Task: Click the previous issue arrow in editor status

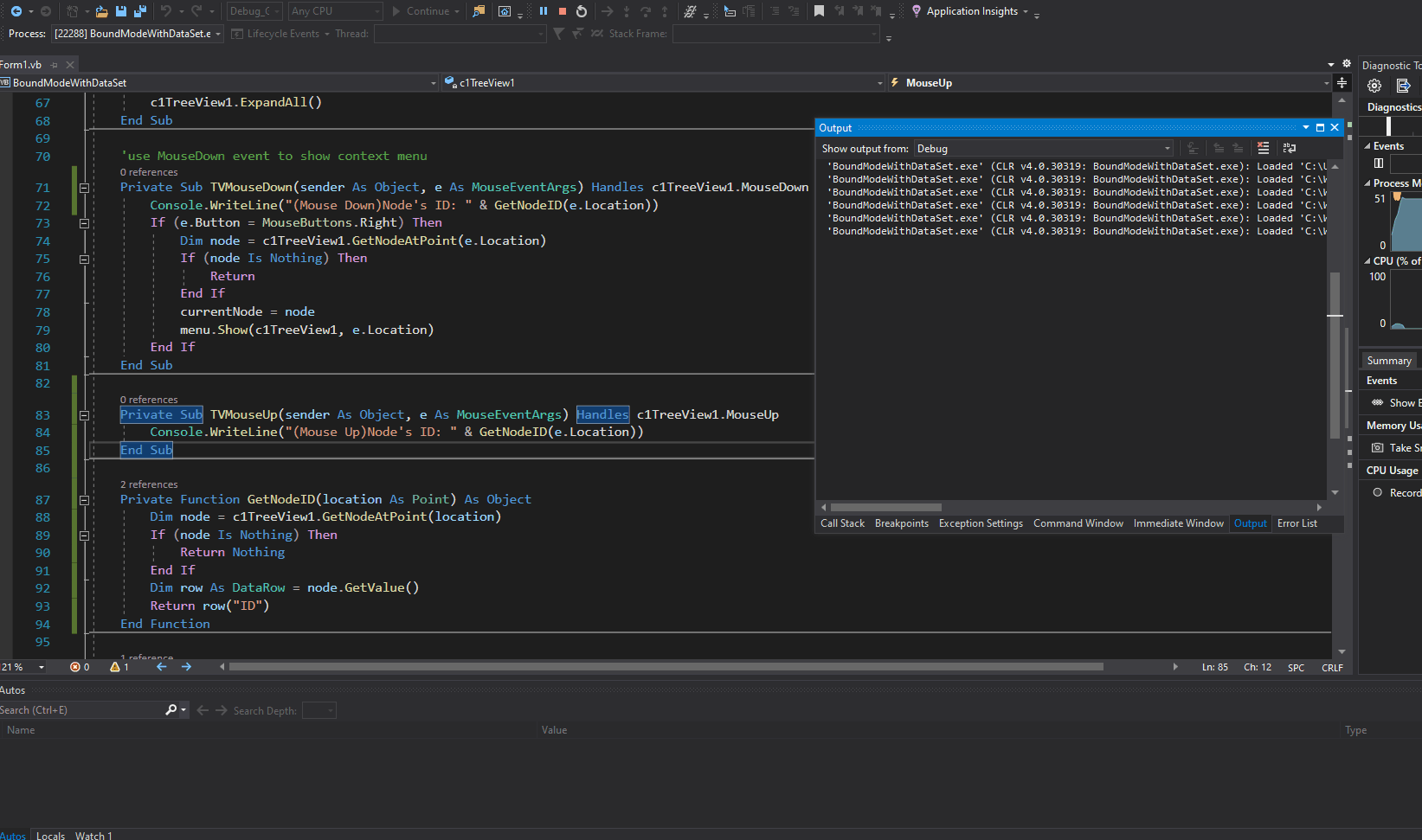Action: 161,667
